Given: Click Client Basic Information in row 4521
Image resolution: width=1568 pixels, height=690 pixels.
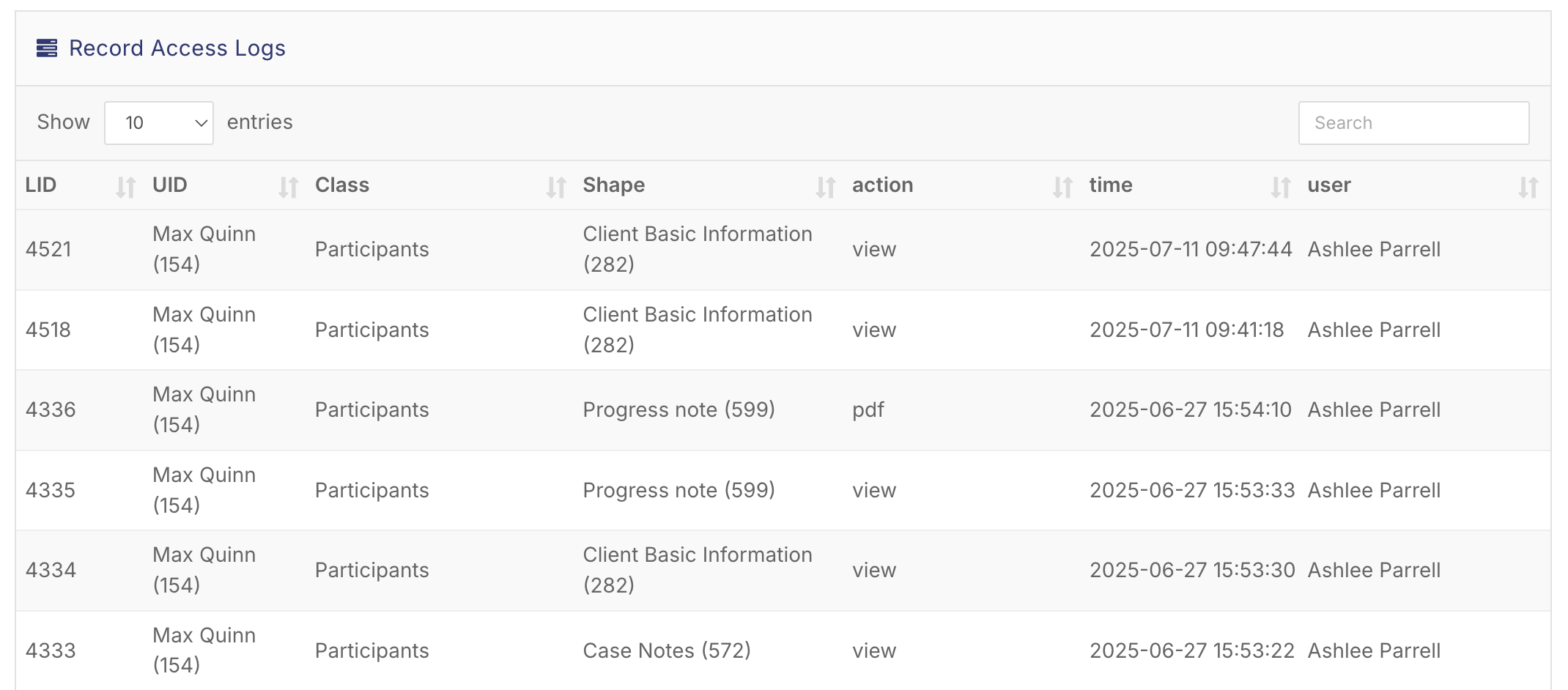Looking at the screenshot, I should click(x=698, y=250).
